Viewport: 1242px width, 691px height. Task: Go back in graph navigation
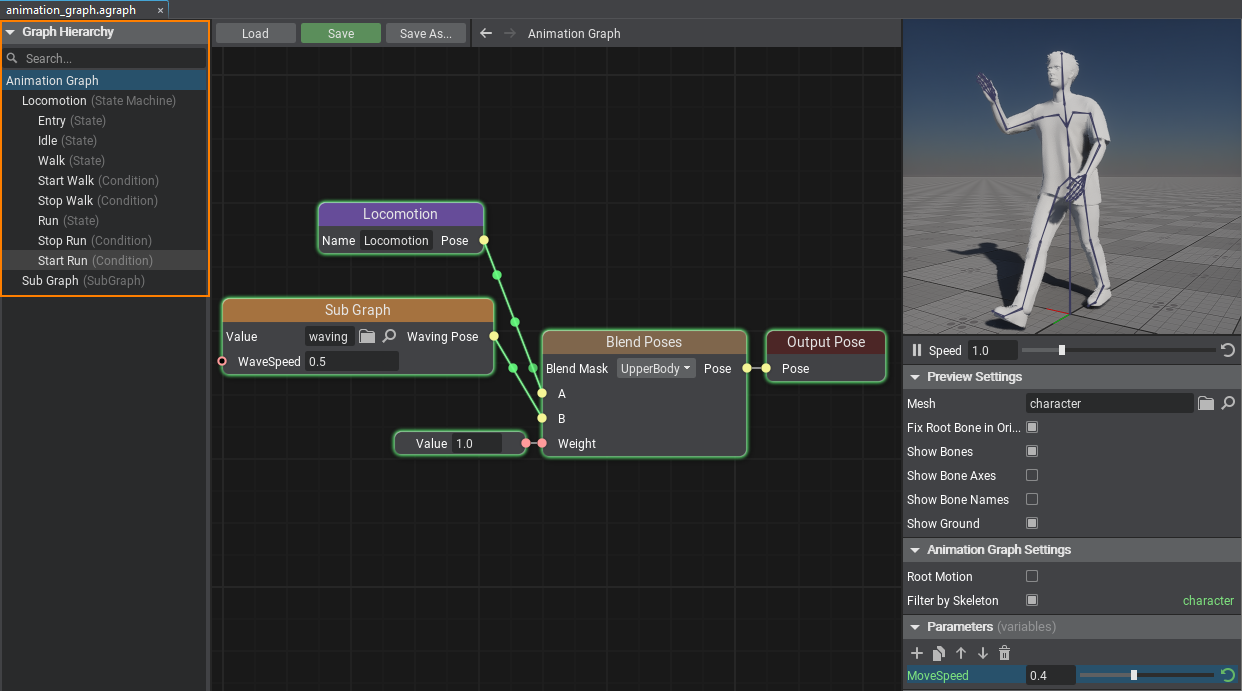tap(486, 33)
